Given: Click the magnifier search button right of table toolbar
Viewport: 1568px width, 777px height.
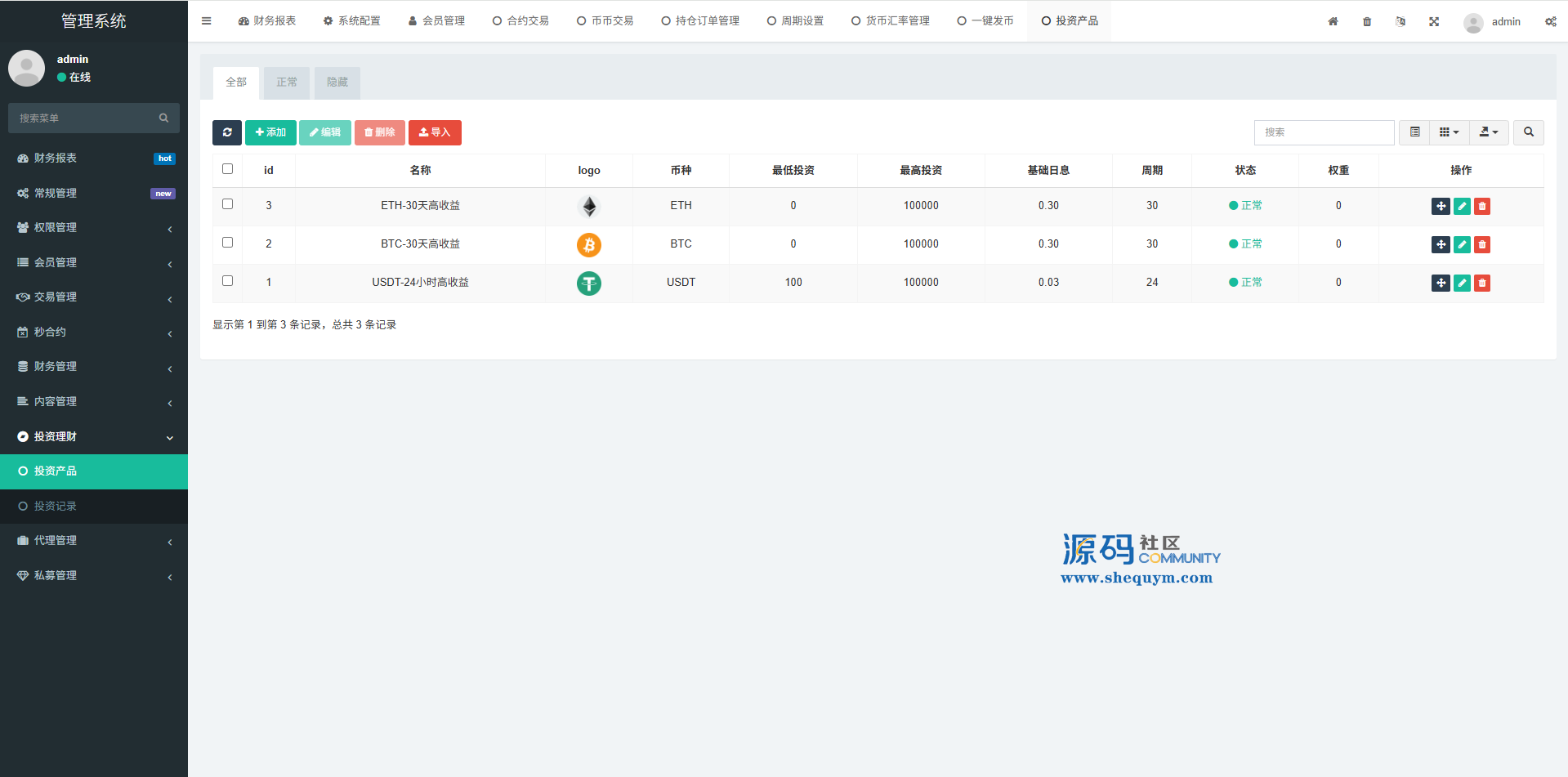Looking at the screenshot, I should tap(1528, 132).
